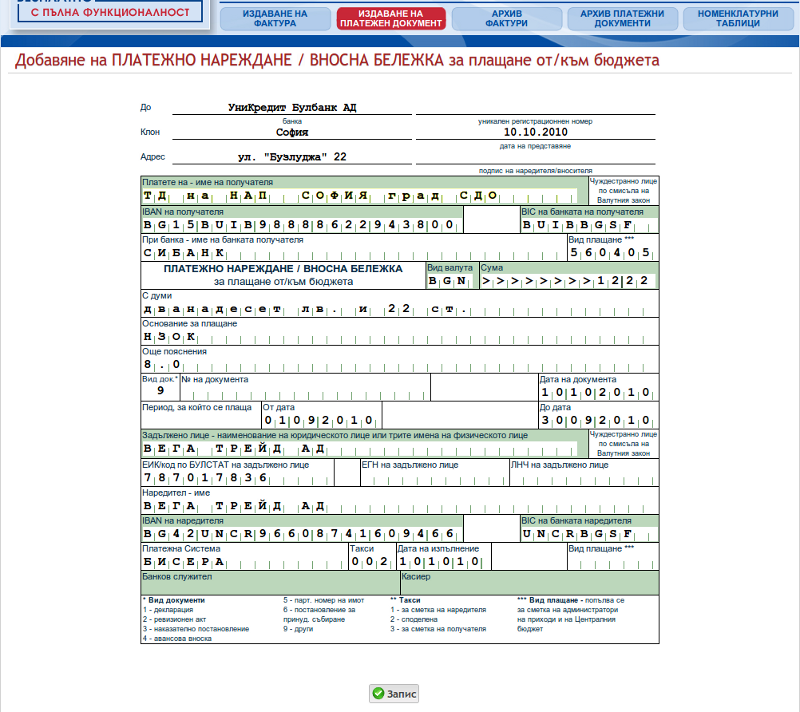Click footnote '1 - за сметка на наредителя'

pos(438,609)
